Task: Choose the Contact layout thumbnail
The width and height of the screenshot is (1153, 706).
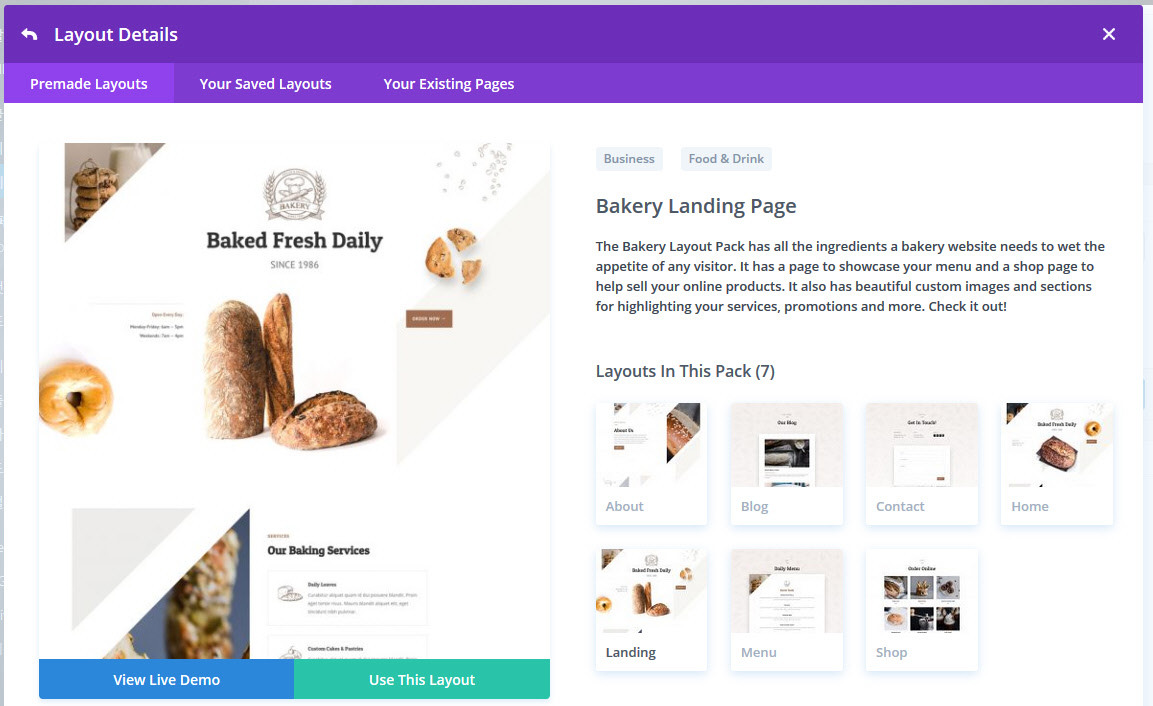Action: (x=921, y=463)
